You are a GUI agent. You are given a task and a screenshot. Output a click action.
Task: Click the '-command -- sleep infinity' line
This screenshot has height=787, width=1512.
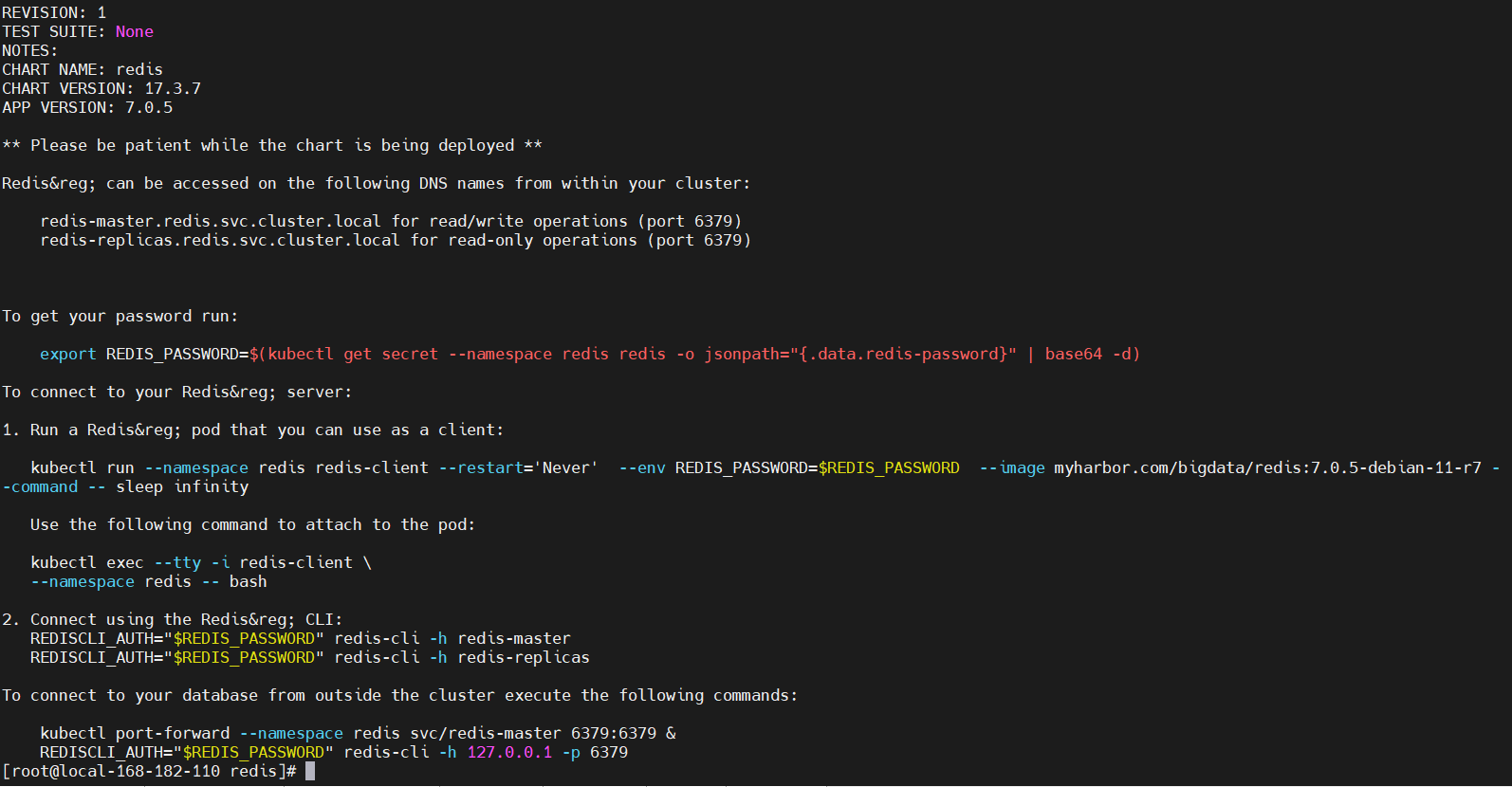[x=125, y=486]
